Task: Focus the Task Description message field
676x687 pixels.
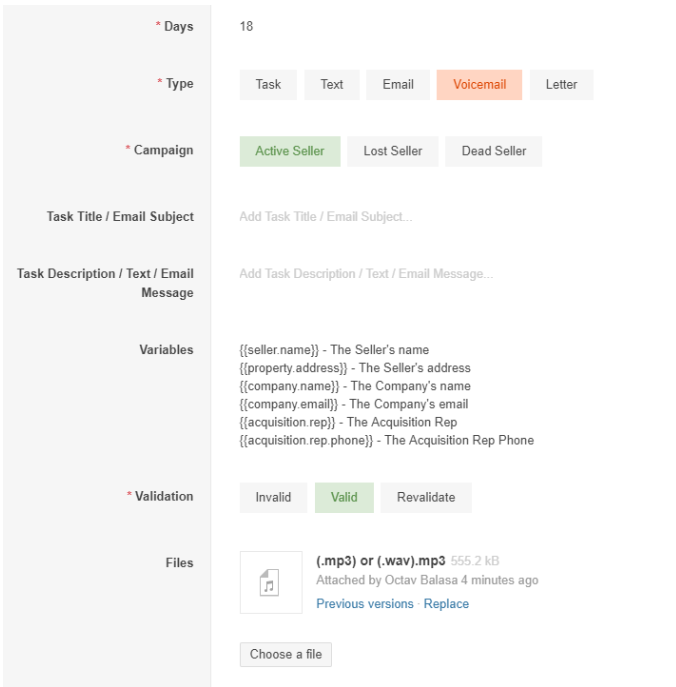Action: pos(442,274)
